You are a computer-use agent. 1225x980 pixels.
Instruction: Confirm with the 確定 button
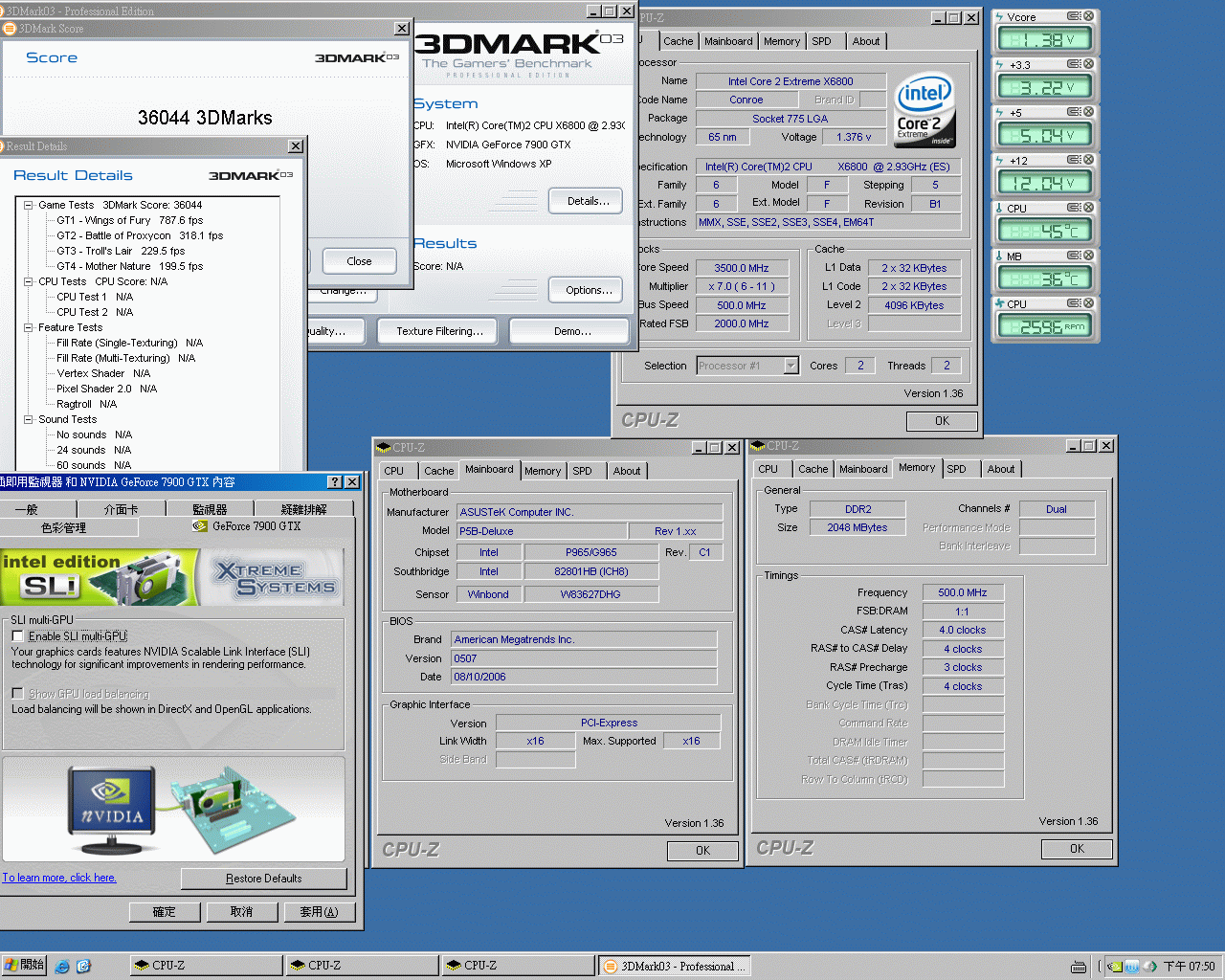(x=165, y=912)
